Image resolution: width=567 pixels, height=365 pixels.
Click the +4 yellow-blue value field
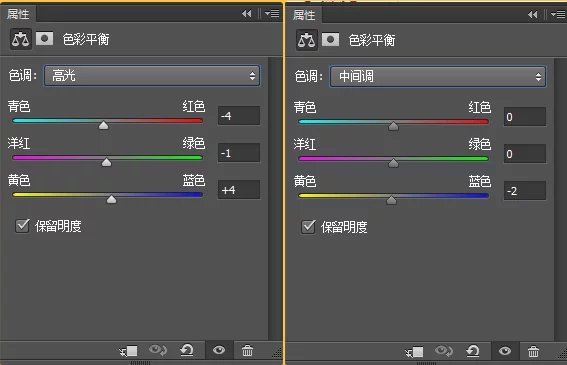pyautogui.click(x=239, y=190)
